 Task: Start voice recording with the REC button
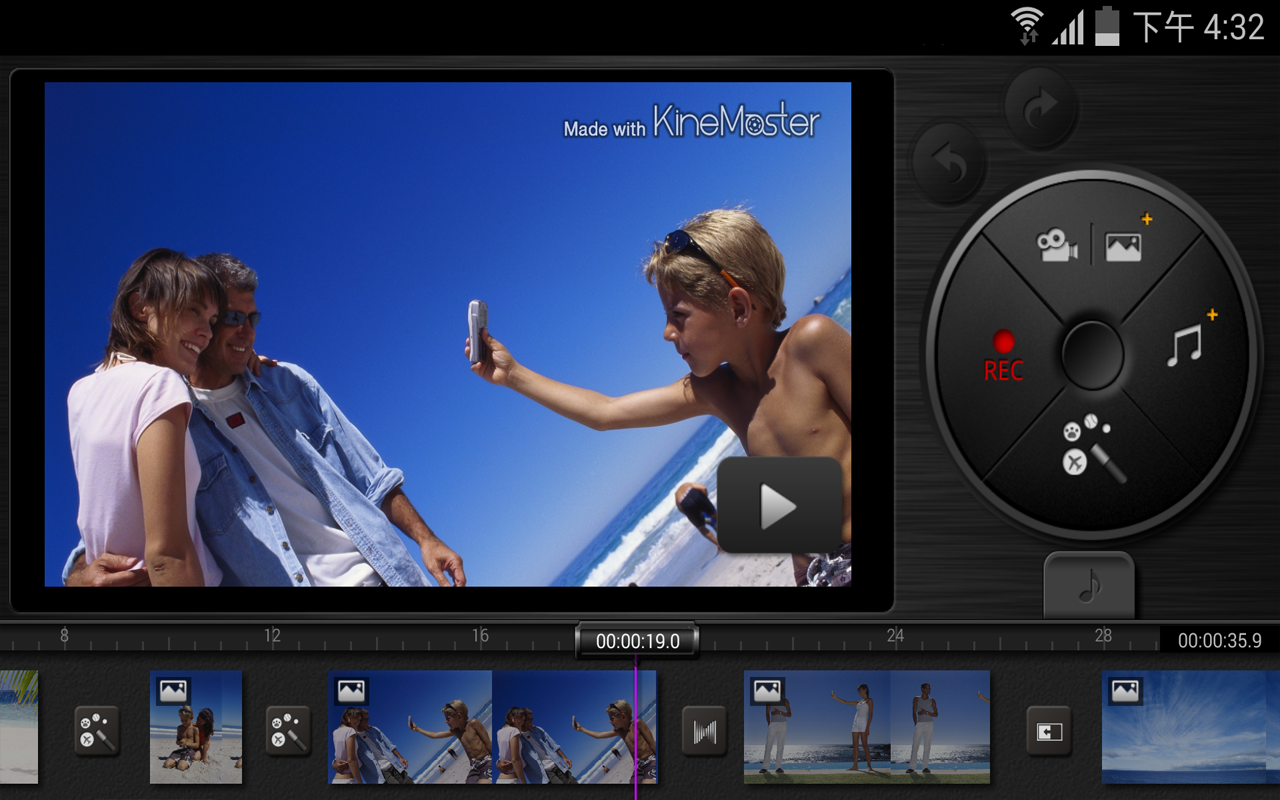pyautogui.click(x=1003, y=357)
